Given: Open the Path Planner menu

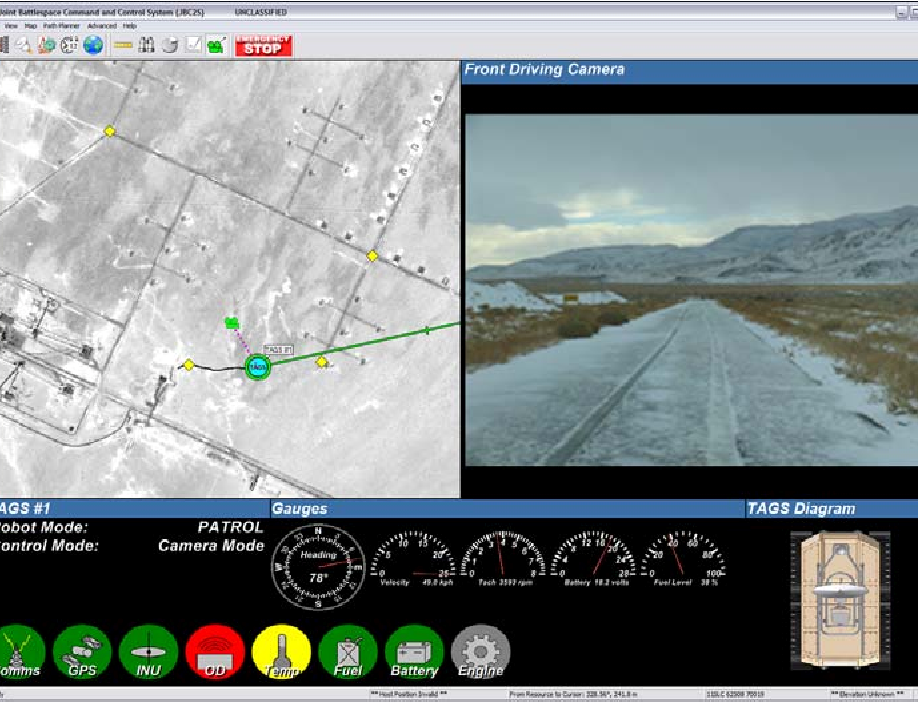Looking at the screenshot, I should (x=60, y=26).
